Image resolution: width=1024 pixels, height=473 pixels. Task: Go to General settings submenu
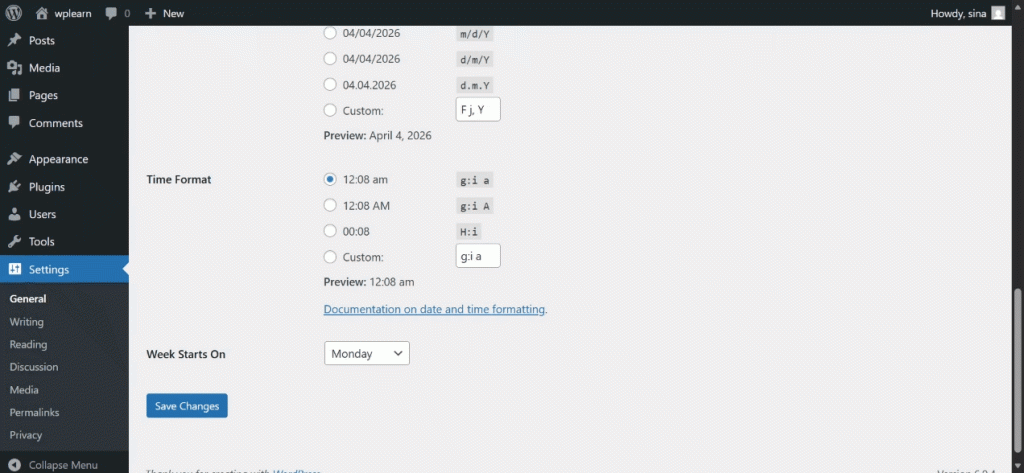tap(28, 299)
